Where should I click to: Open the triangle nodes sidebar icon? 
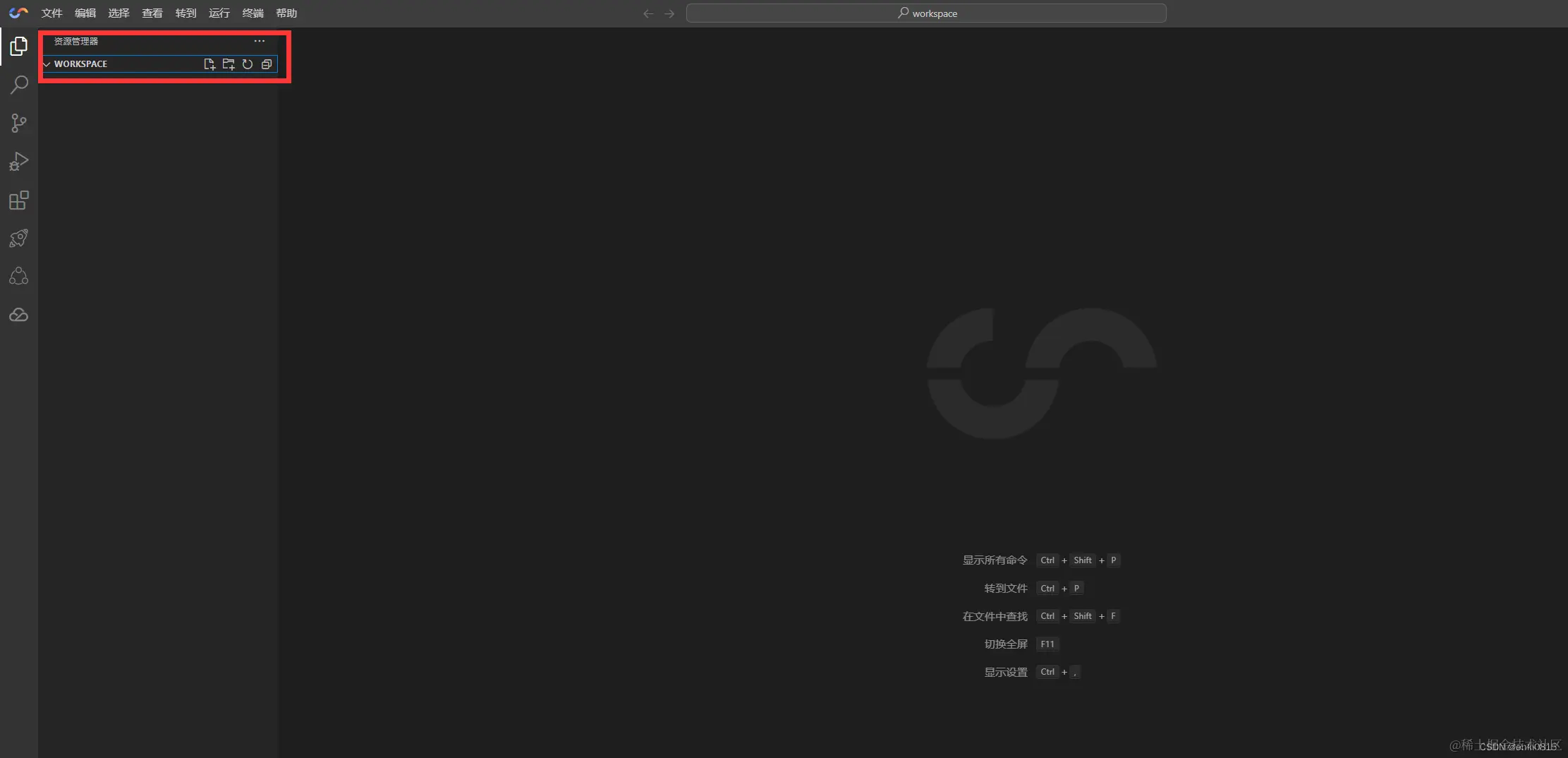pyautogui.click(x=19, y=277)
